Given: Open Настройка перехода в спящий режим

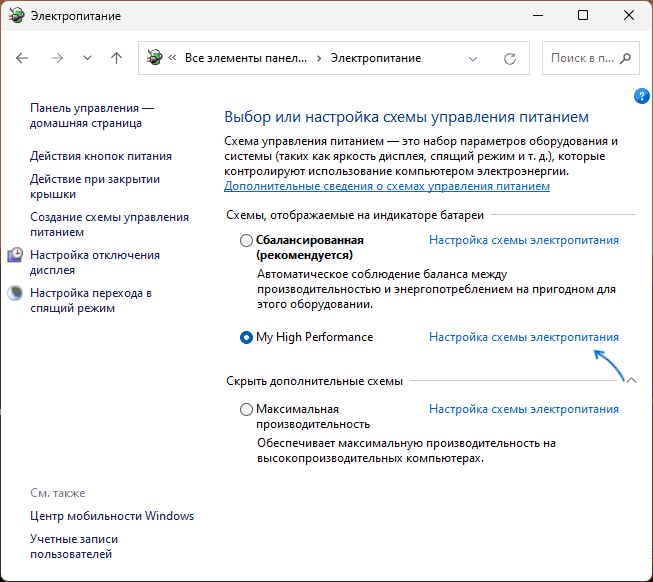Looking at the screenshot, I should pos(91,301).
